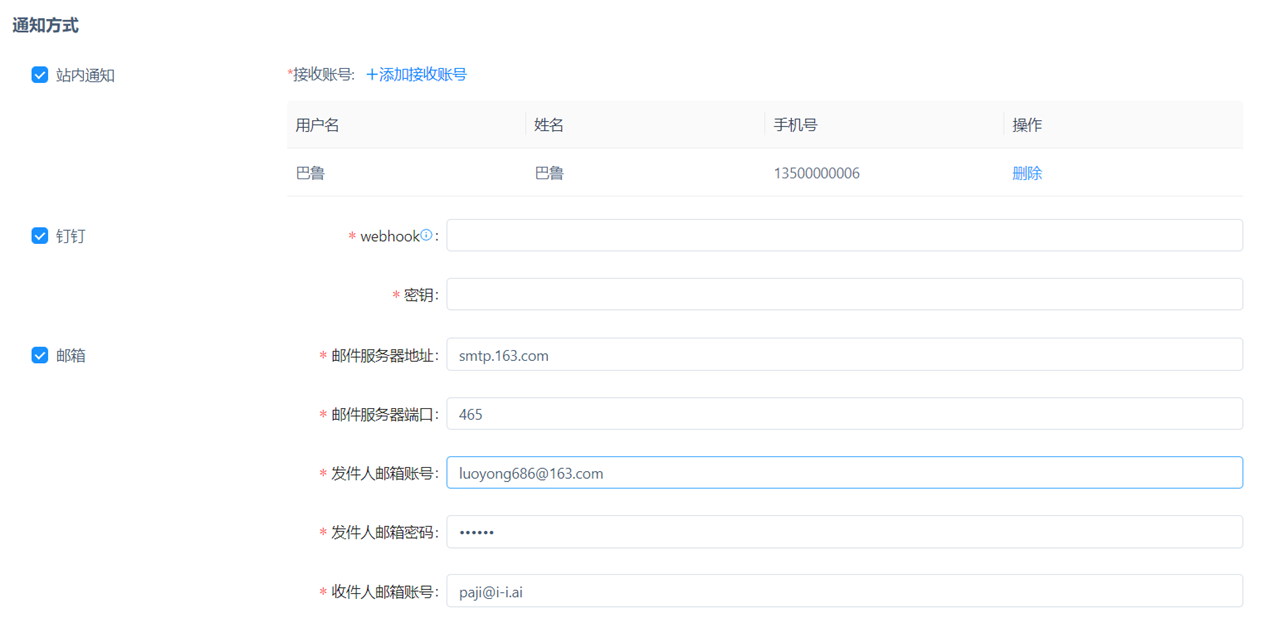Screen dimensions: 1284x623
Task: Click 巴鲁 in the 姓名 column
Action: [x=549, y=173]
